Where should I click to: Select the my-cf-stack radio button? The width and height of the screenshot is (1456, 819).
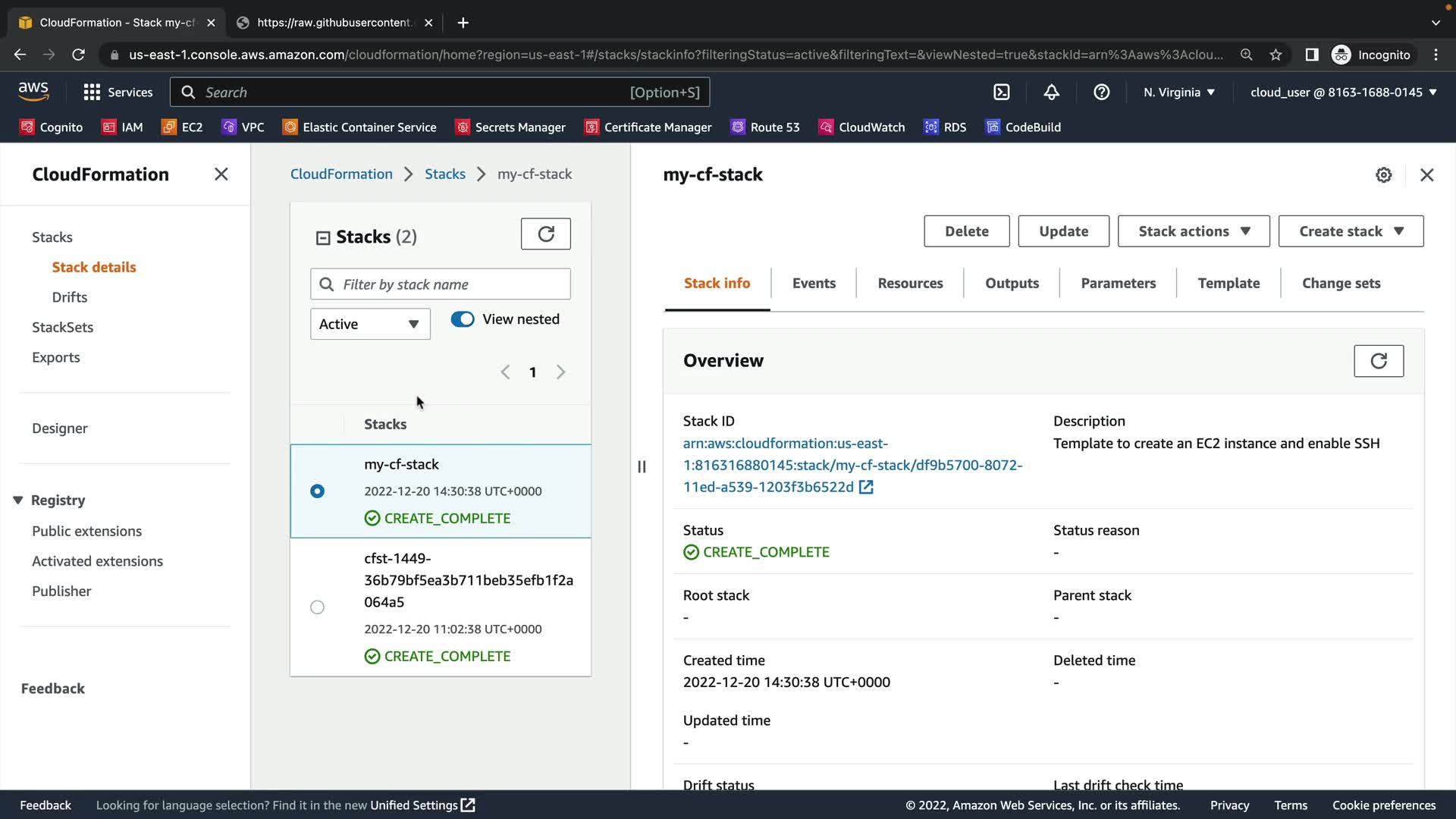(x=317, y=491)
